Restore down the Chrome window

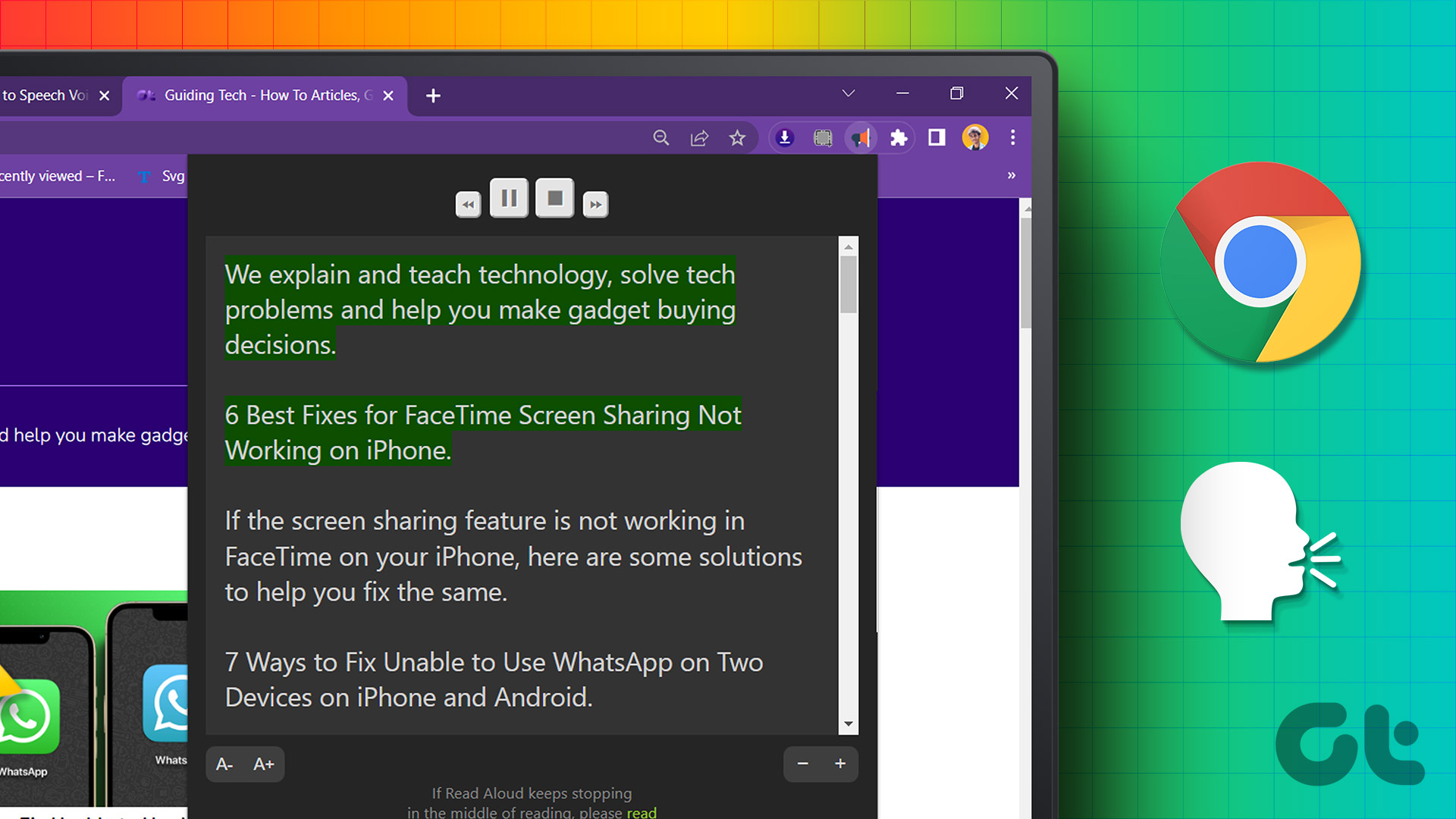point(957,93)
